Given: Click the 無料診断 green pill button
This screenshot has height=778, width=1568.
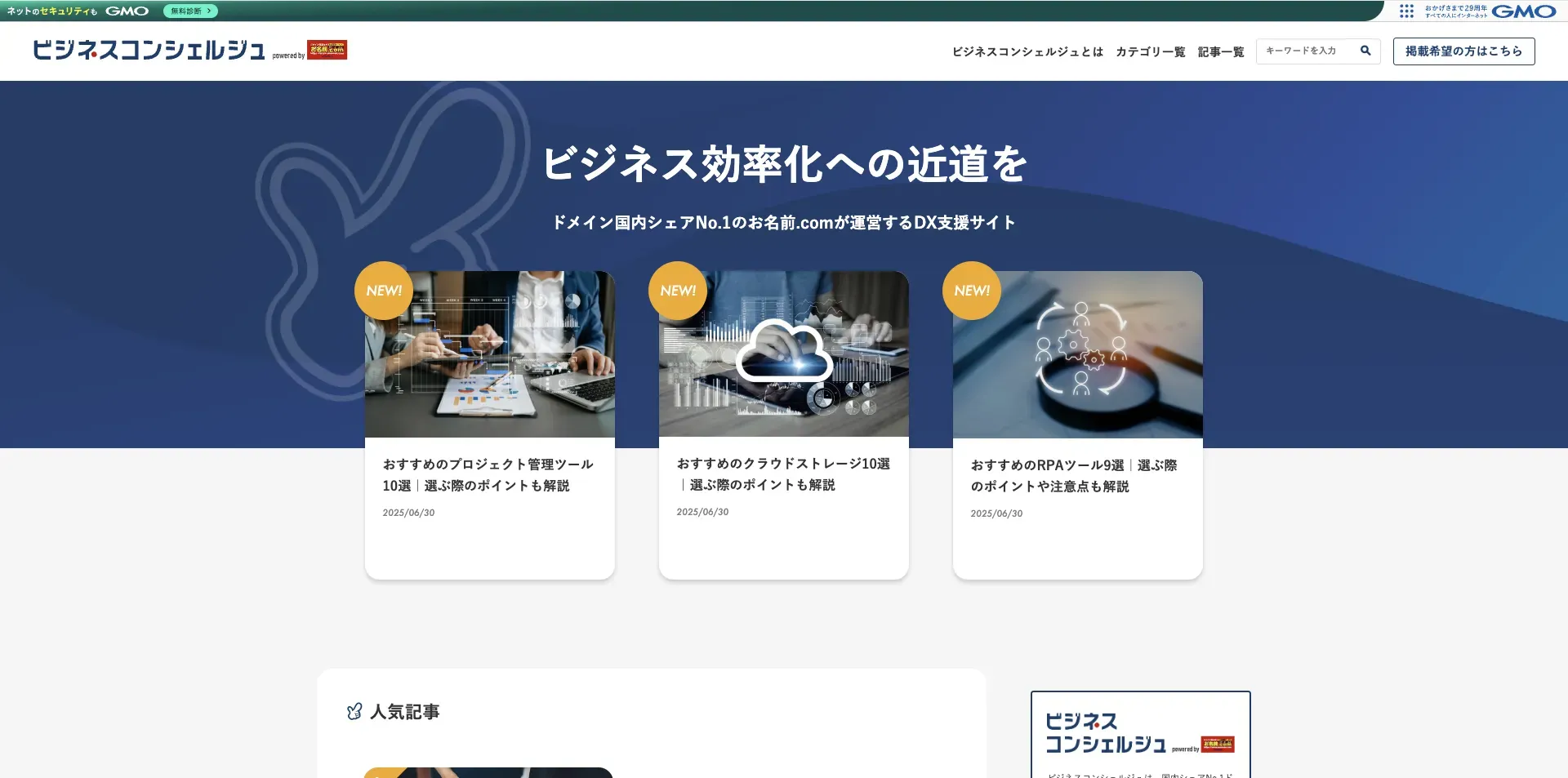Looking at the screenshot, I should pyautogui.click(x=190, y=11).
